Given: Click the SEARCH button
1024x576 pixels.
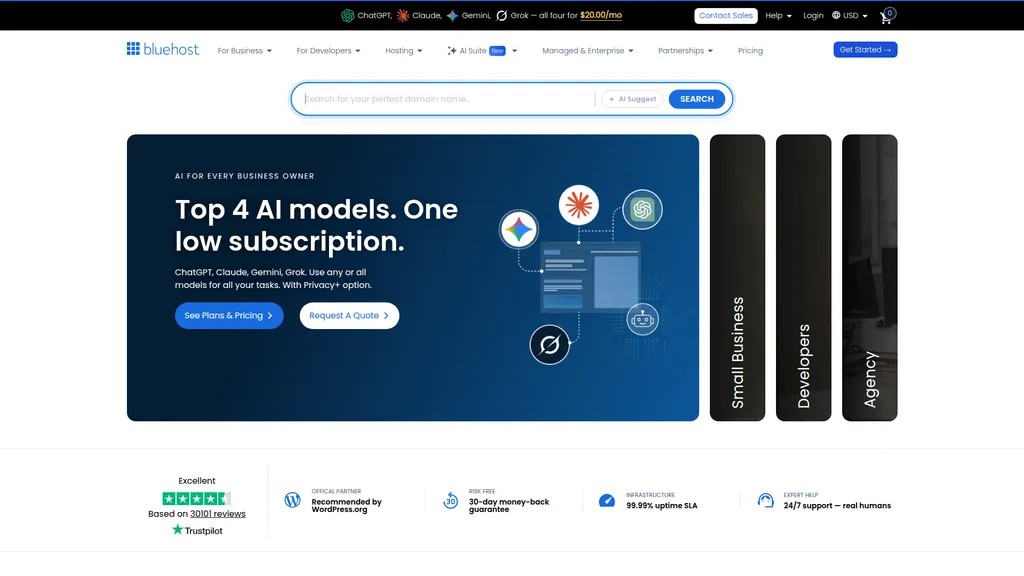Looking at the screenshot, I should 697,99.
